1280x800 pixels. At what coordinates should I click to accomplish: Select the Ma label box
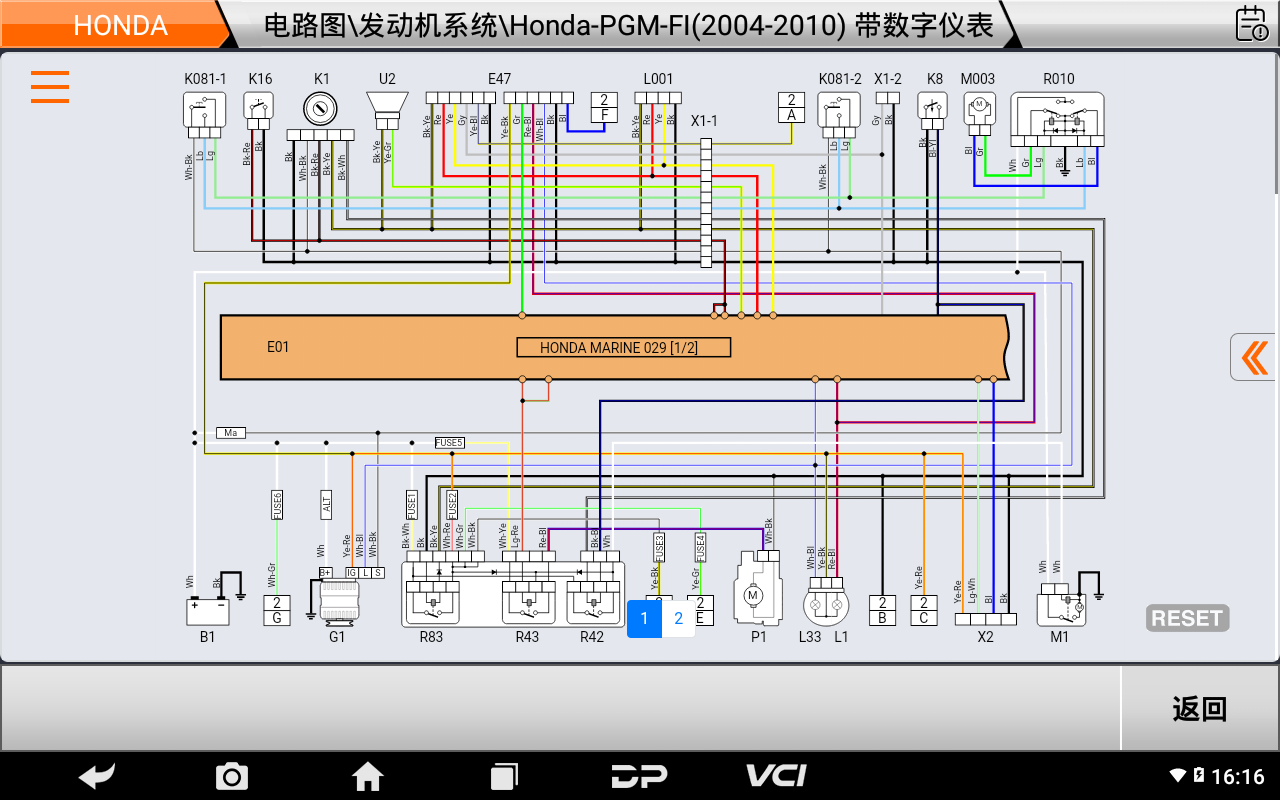point(231,433)
